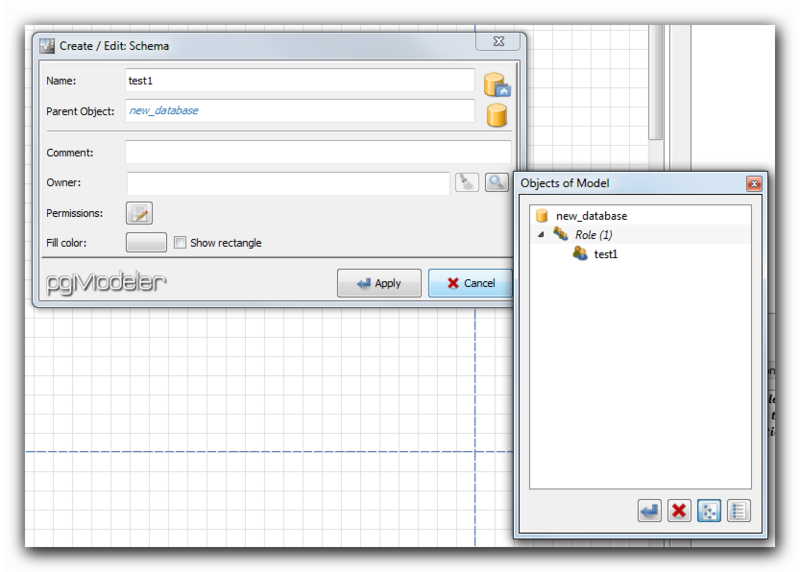Select new_database in the objects tree
Screen dimensions: 800x572
(591, 216)
